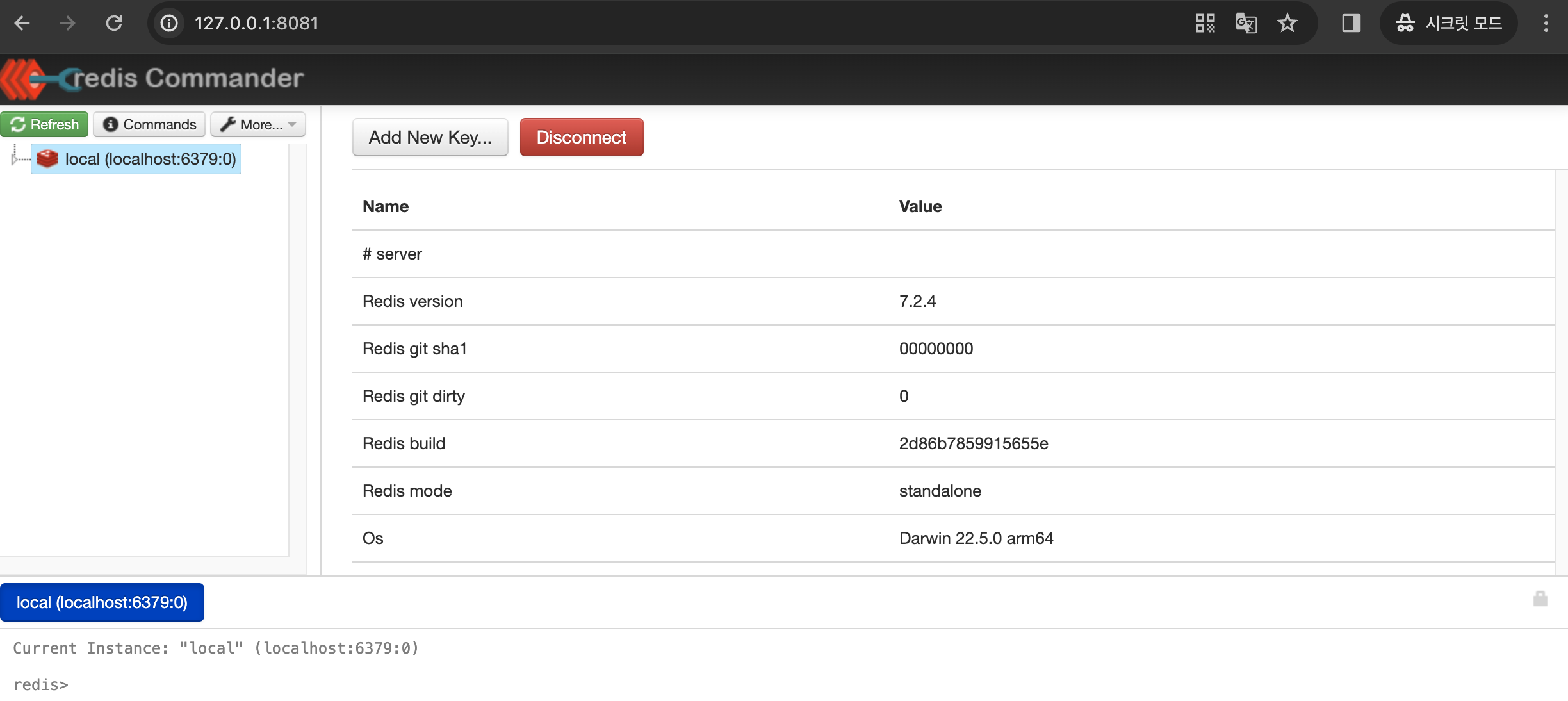The image size is (1568, 701).
Task: Focus the redis> command prompt
Action: click(41, 684)
